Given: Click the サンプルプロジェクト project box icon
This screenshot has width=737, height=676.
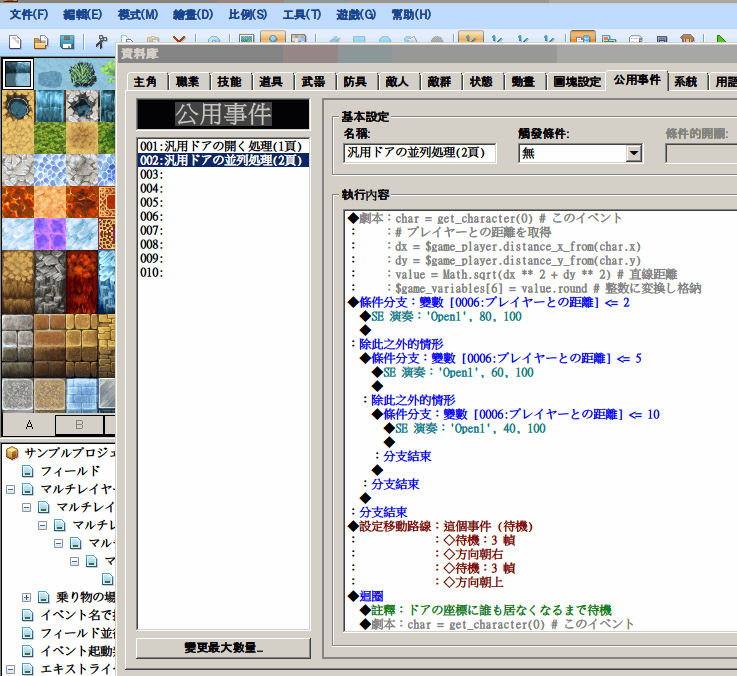Looking at the screenshot, I should [12, 453].
